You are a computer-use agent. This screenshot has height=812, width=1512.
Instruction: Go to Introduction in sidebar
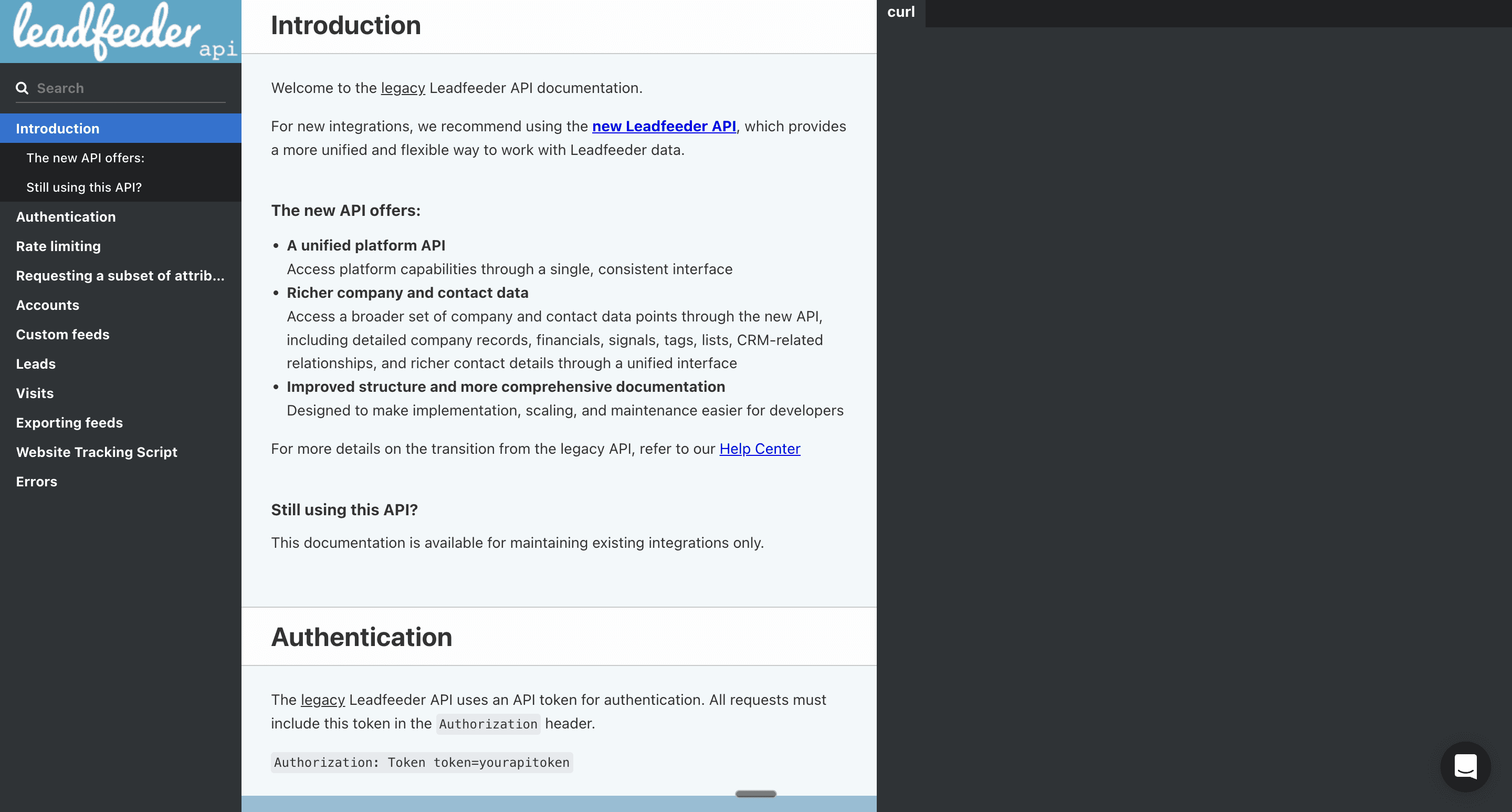(x=58, y=129)
